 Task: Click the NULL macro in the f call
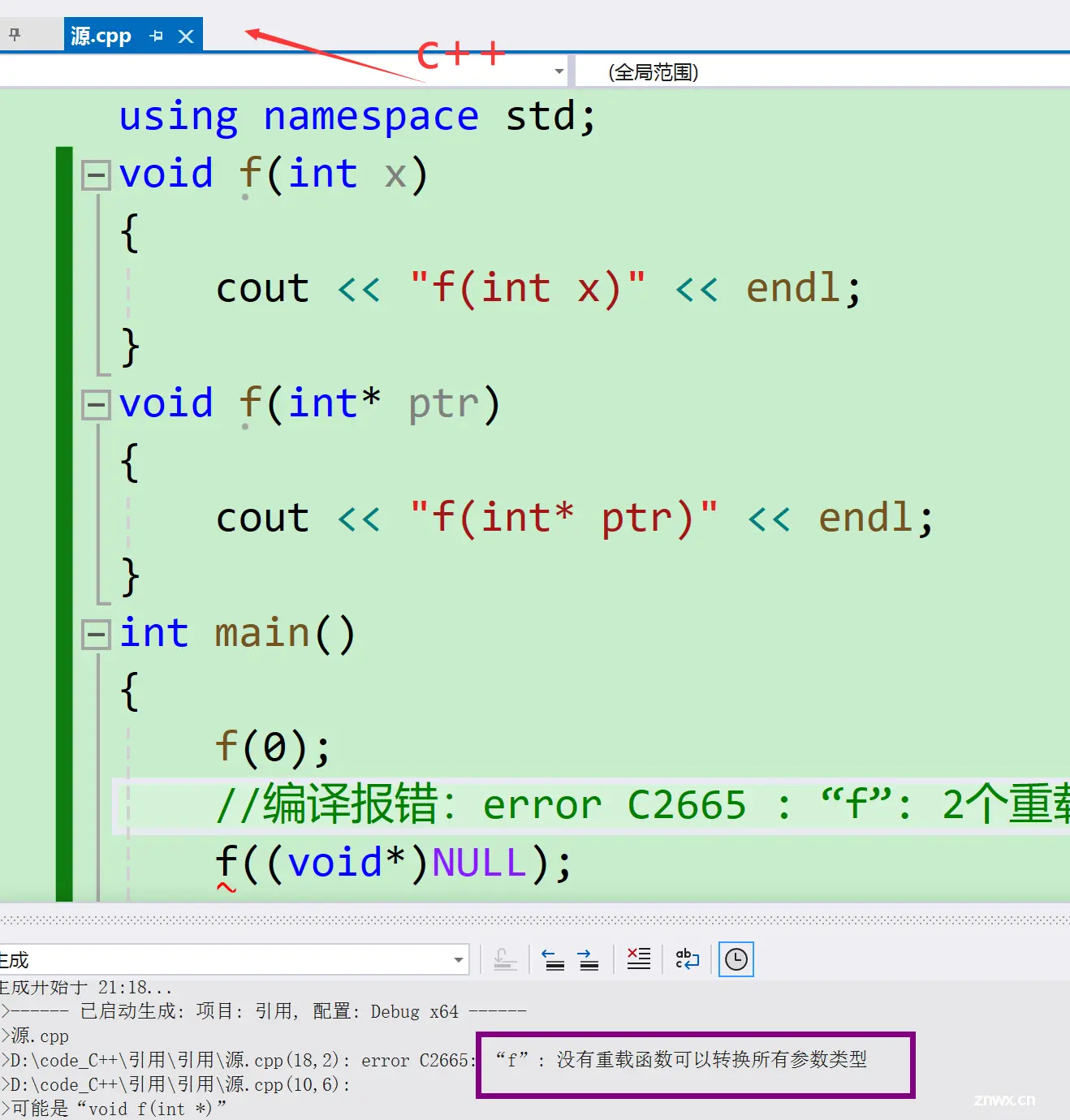tap(480, 863)
